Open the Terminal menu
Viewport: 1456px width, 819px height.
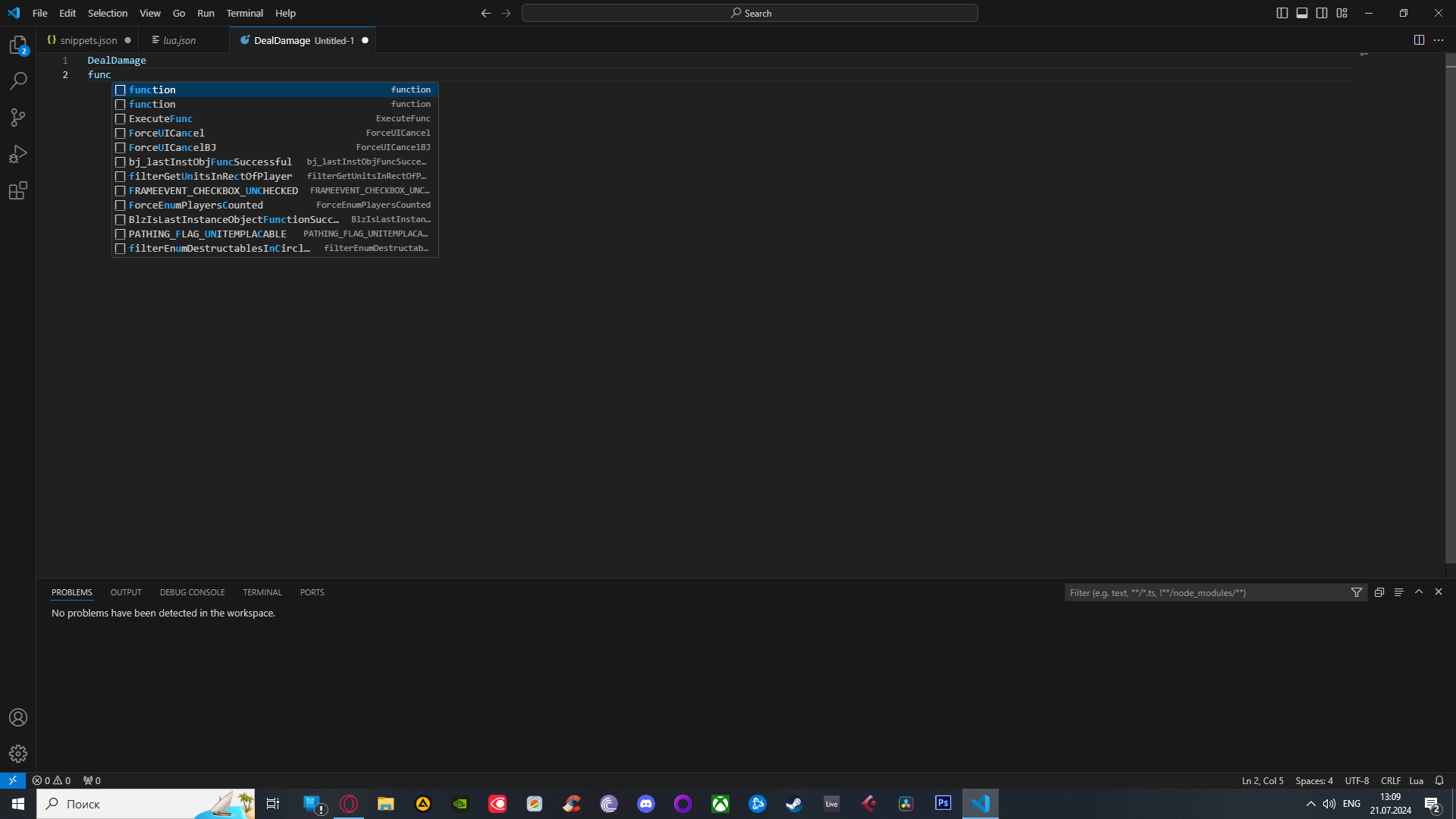click(x=244, y=13)
